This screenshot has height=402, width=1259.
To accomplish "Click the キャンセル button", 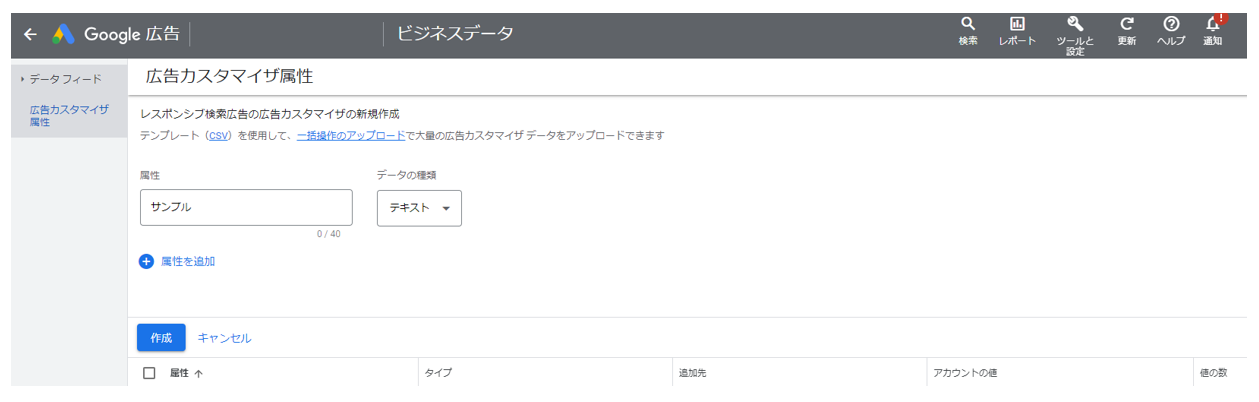I will coord(224,338).
